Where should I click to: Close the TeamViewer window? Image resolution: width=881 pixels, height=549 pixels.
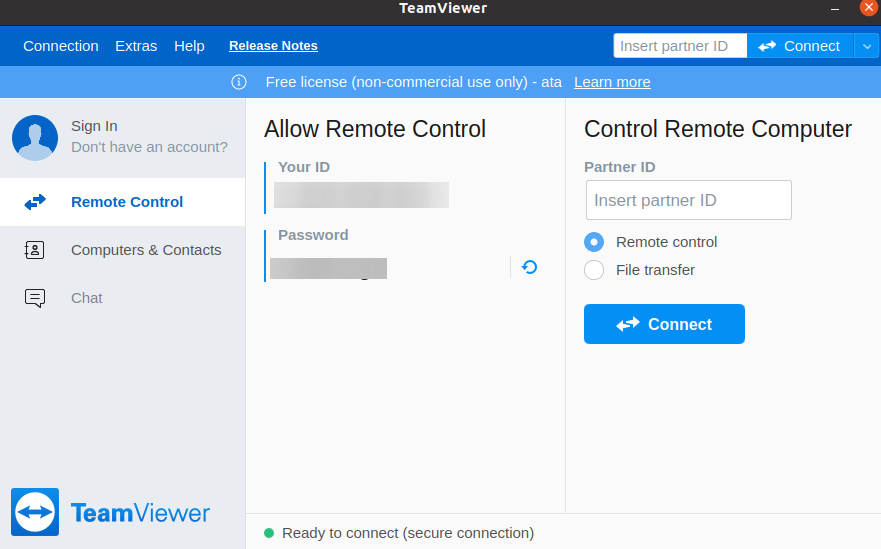click(x=868, y=7)
